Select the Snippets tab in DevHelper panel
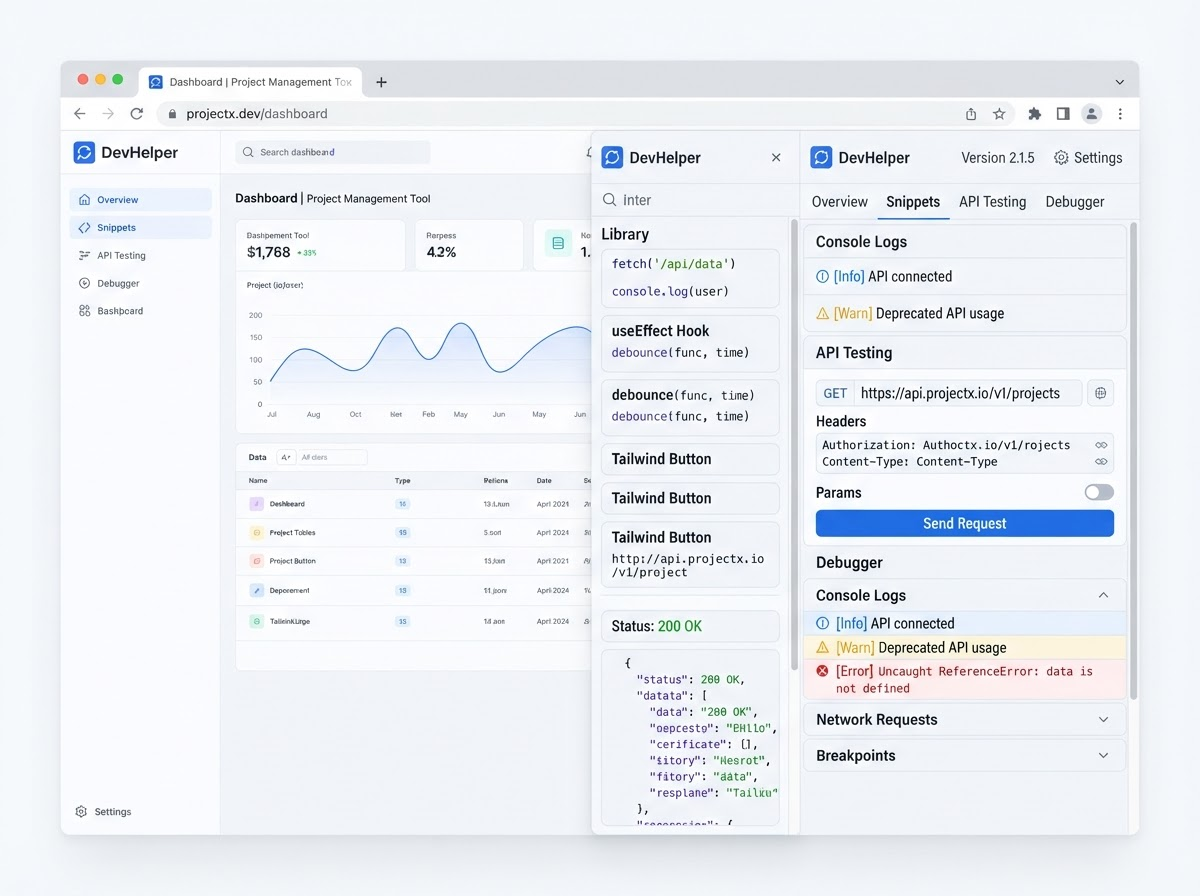 point(913,201)
